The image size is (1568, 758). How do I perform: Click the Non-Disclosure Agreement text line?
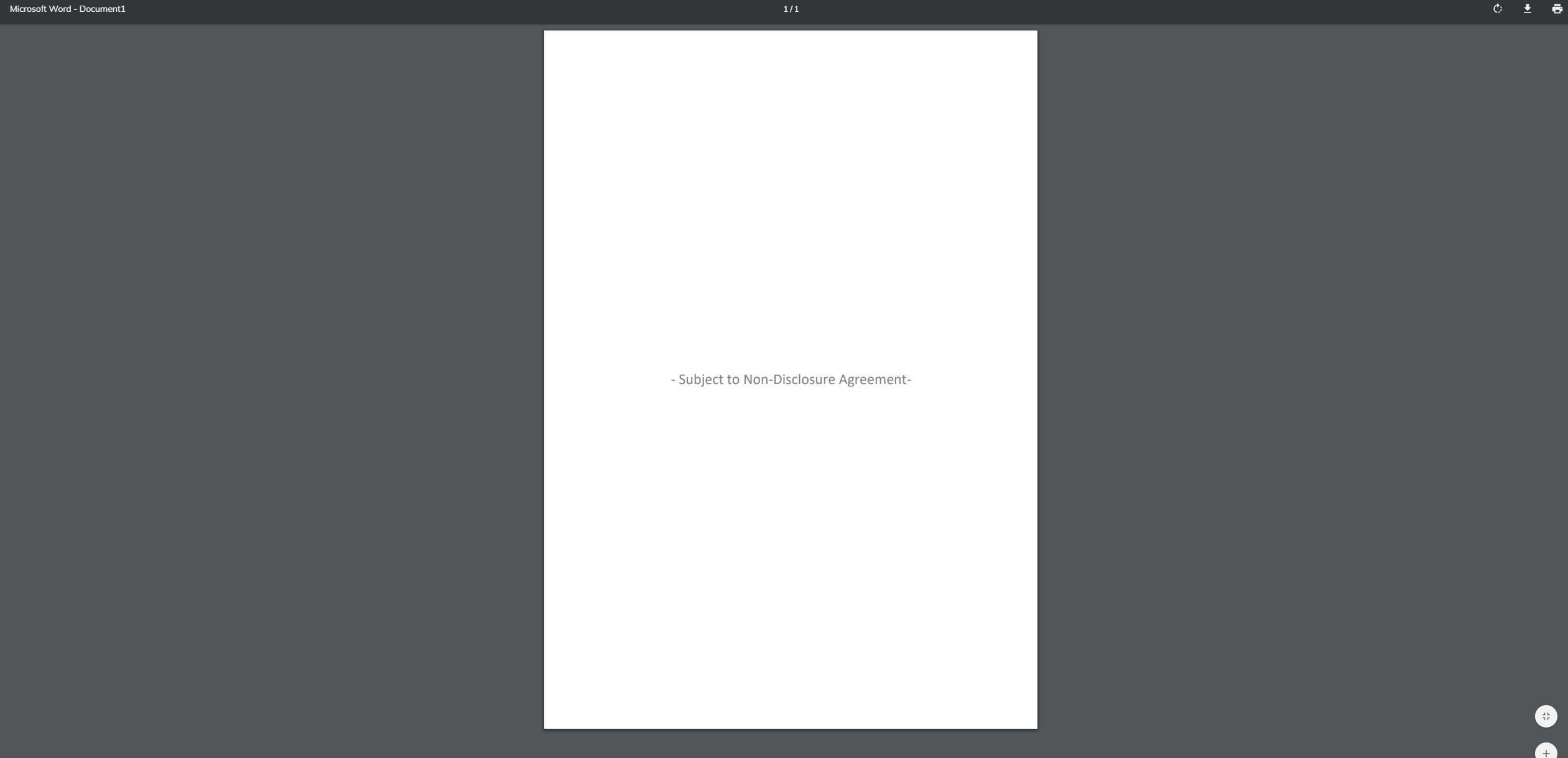click(791, 380)
